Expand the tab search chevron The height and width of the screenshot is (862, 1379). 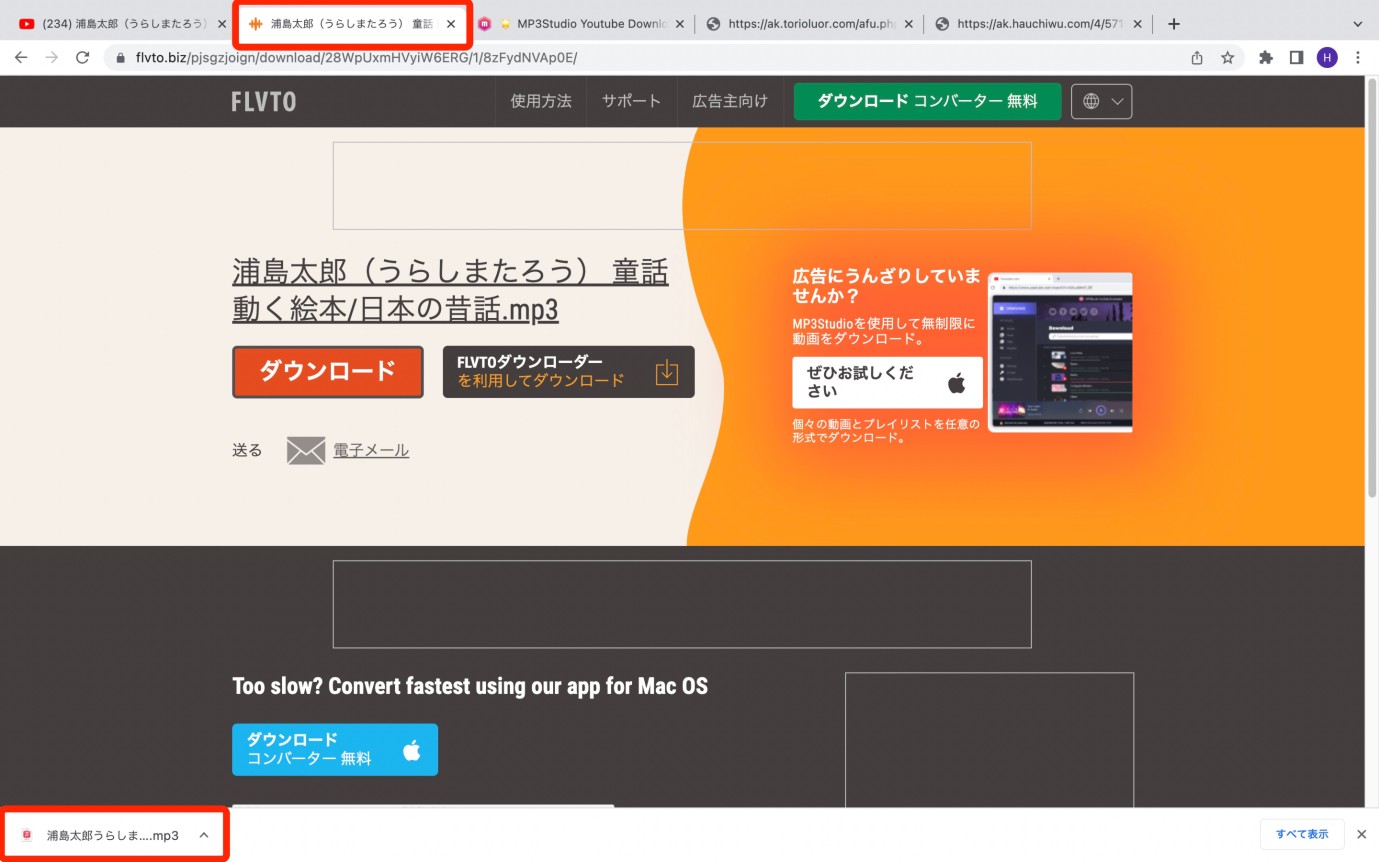click(1358, 24)
